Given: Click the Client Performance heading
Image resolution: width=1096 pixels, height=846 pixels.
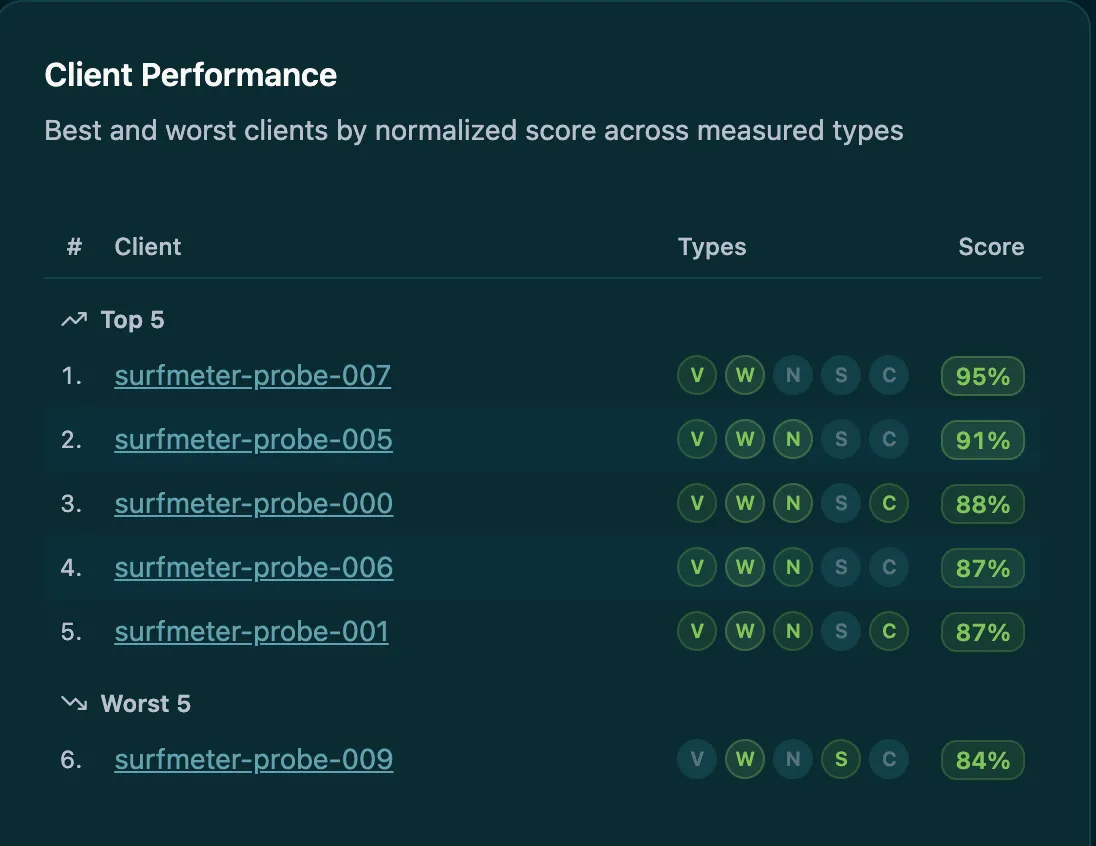Looking at the screenshot, I should coord(191,75).
